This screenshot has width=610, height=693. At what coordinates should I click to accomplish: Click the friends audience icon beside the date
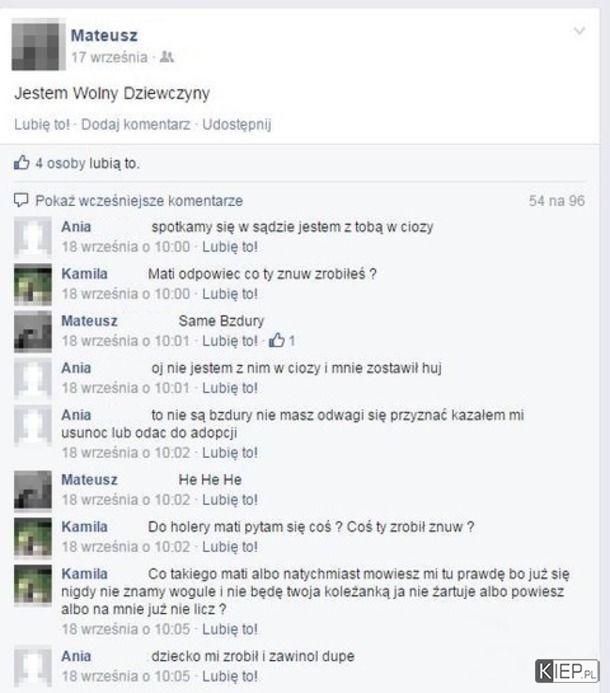pyautogui.click(x=167, y=57)
